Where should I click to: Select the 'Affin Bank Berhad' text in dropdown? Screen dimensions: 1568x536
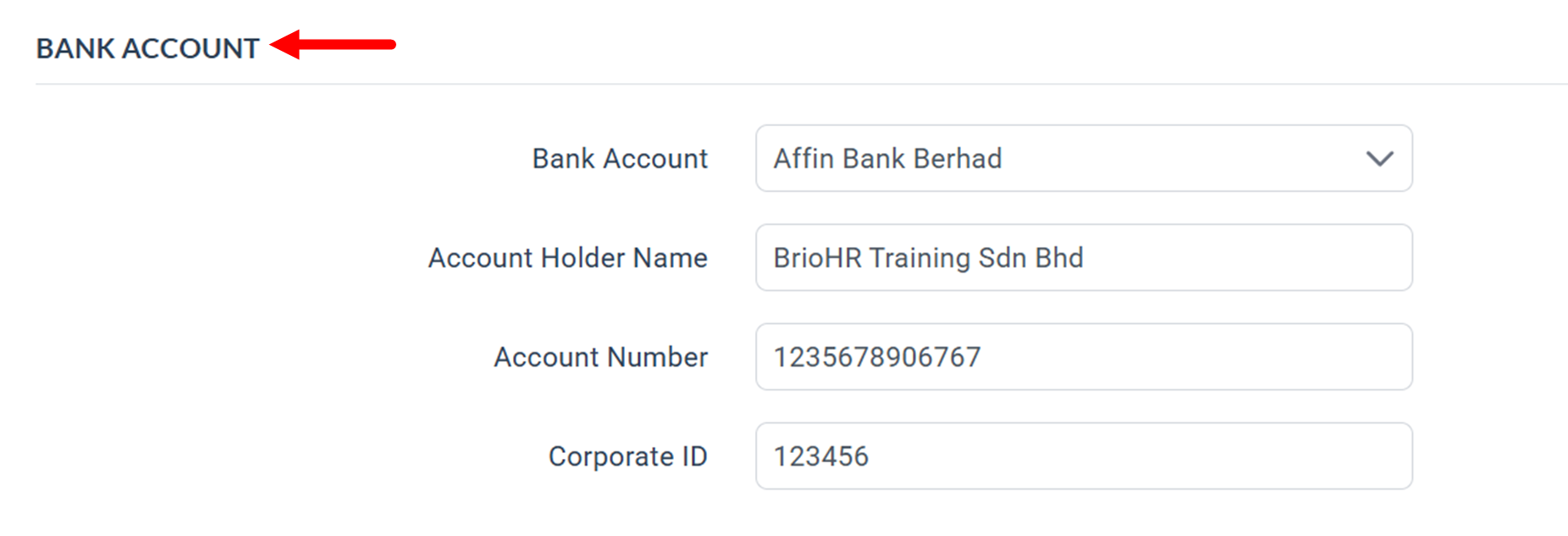887,158
